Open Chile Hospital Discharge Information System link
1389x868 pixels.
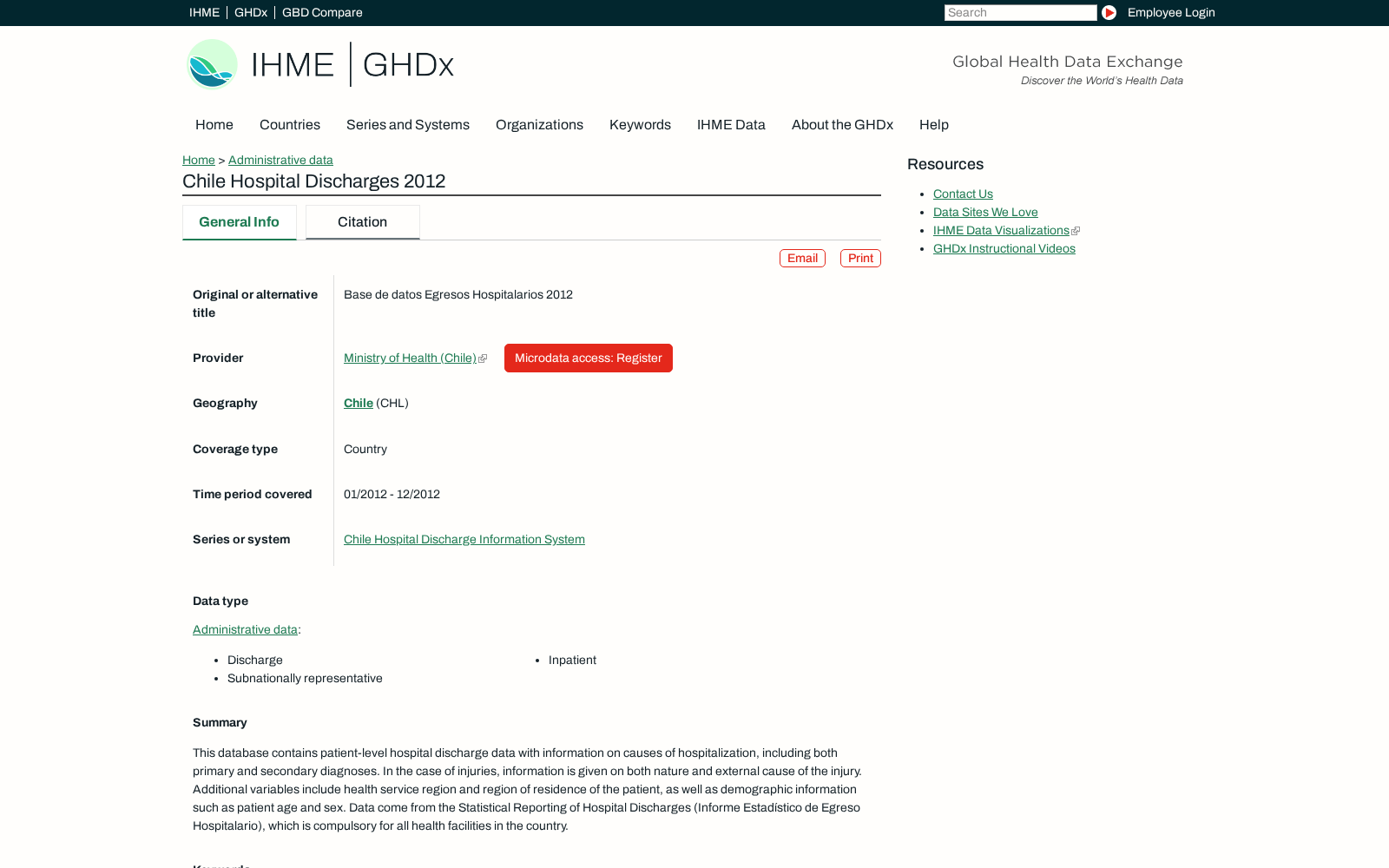[464, 540]
